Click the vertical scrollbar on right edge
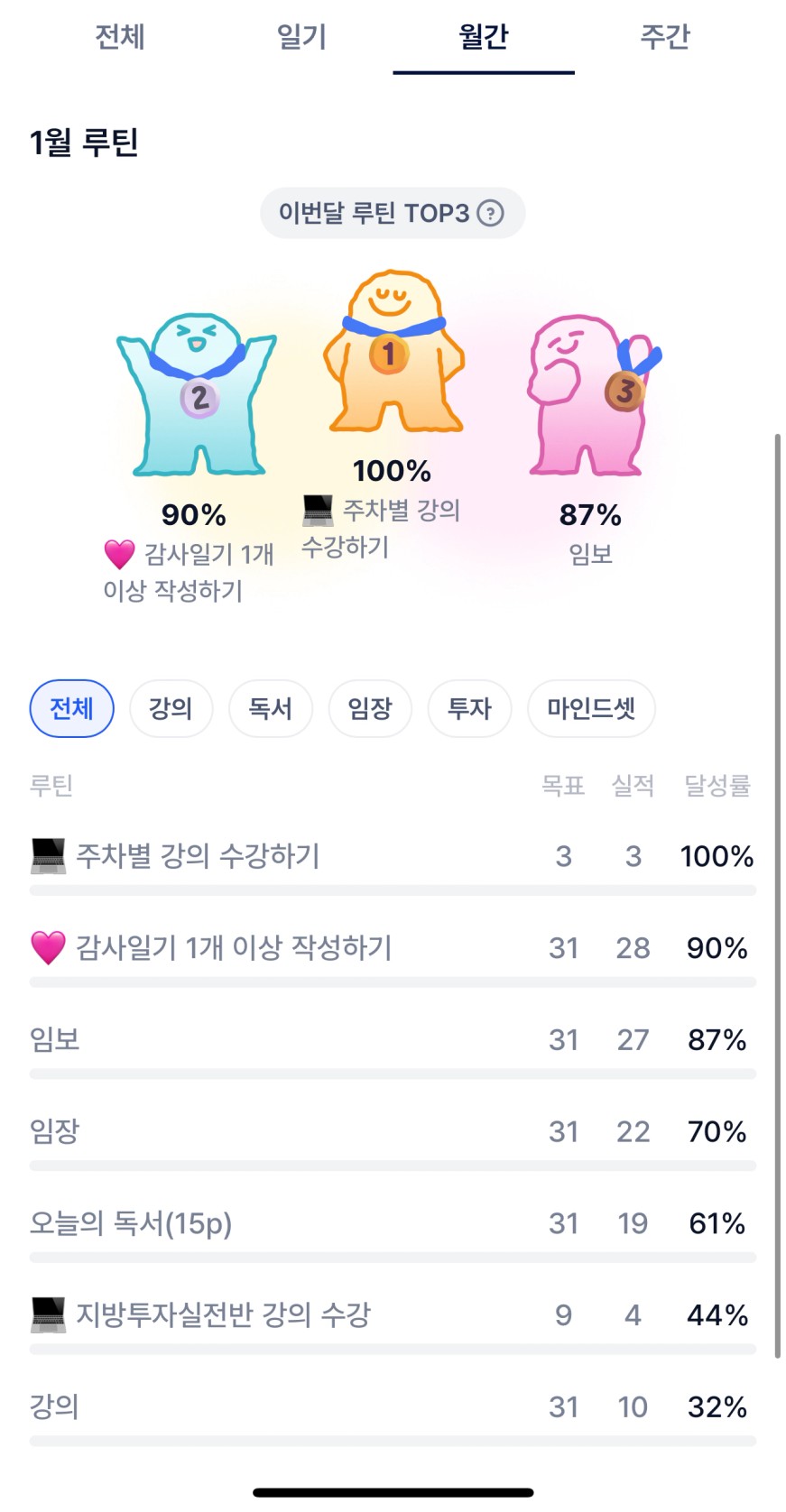Viewport: 786px width, 1512px height. [777, 893]
